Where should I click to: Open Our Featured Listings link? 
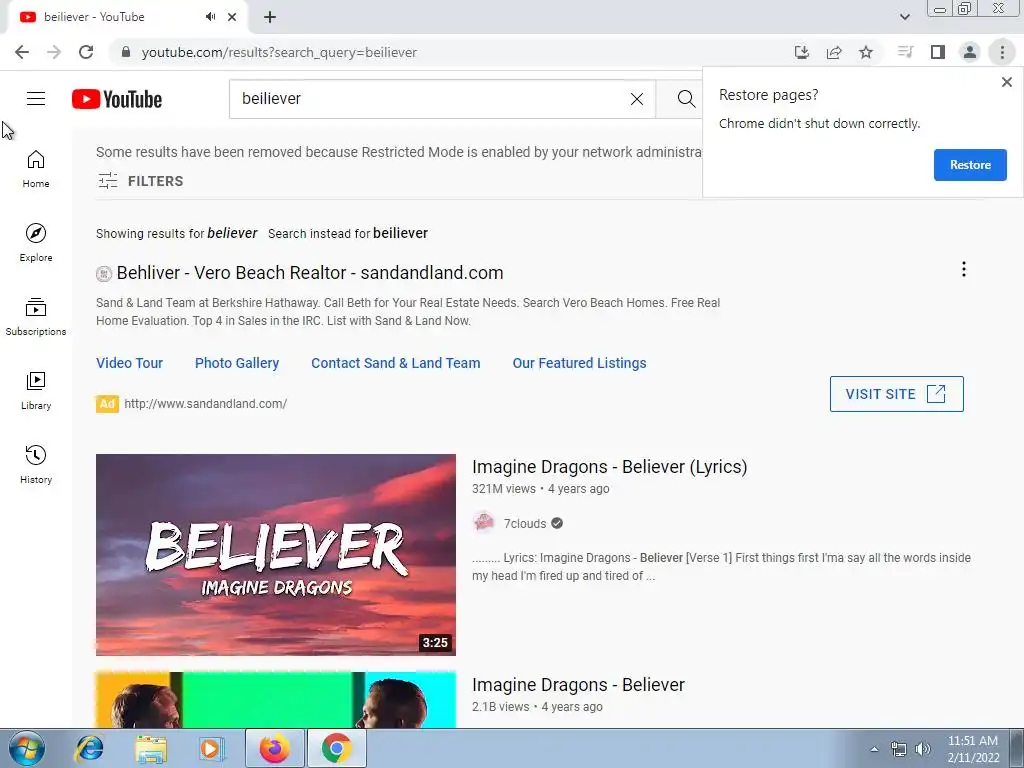pos(579,363)
